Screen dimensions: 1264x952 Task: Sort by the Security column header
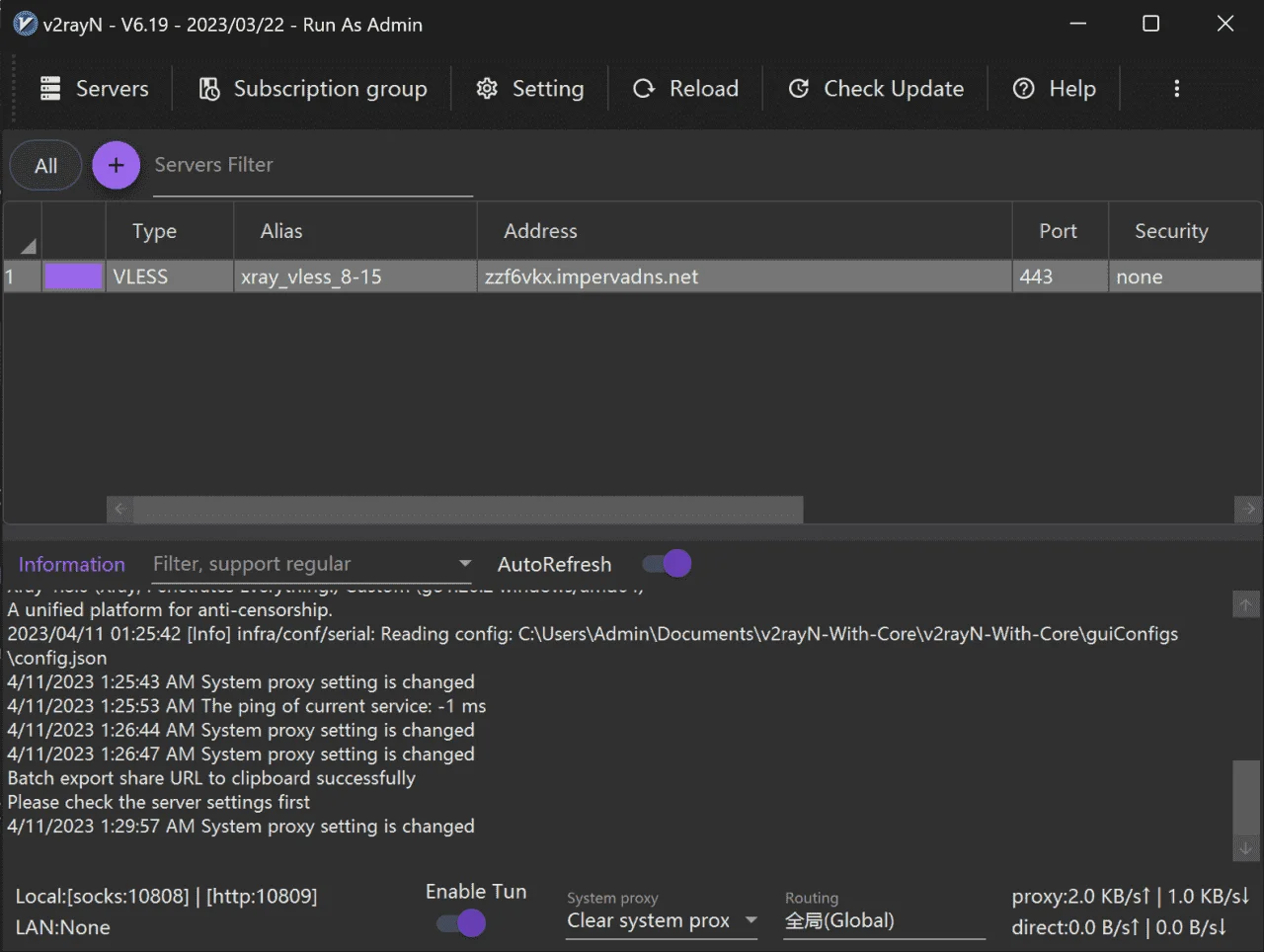(x=1185, y=231)
